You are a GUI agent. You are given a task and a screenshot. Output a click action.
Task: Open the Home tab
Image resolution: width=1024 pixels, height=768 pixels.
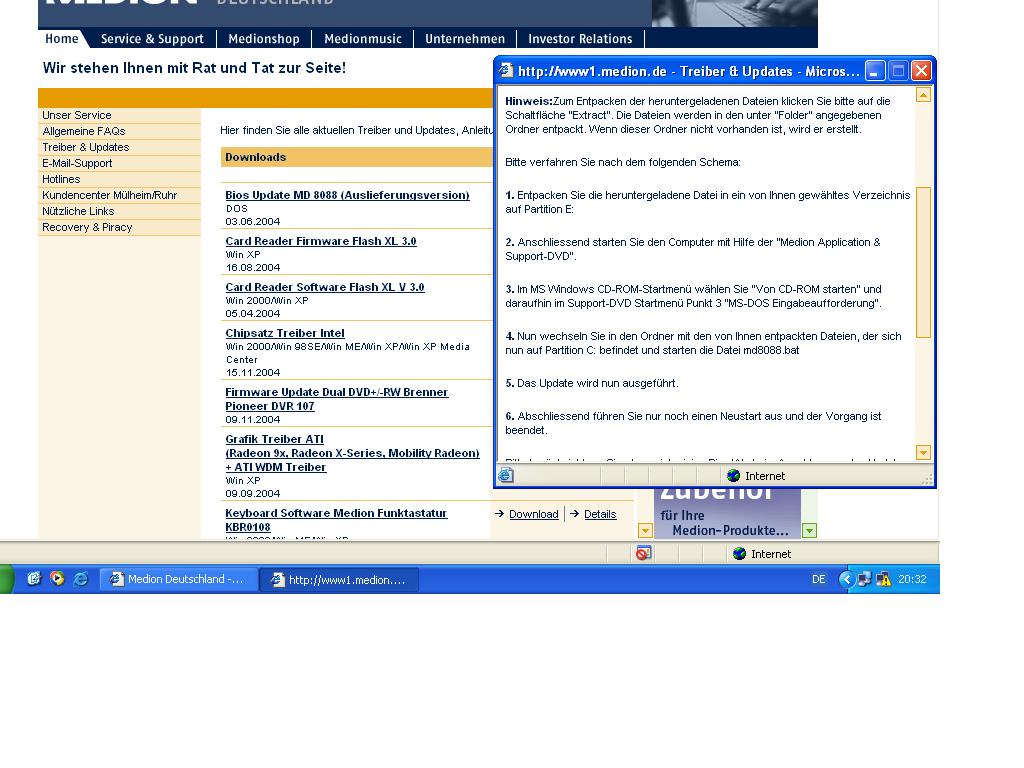(x=62, y=39)
